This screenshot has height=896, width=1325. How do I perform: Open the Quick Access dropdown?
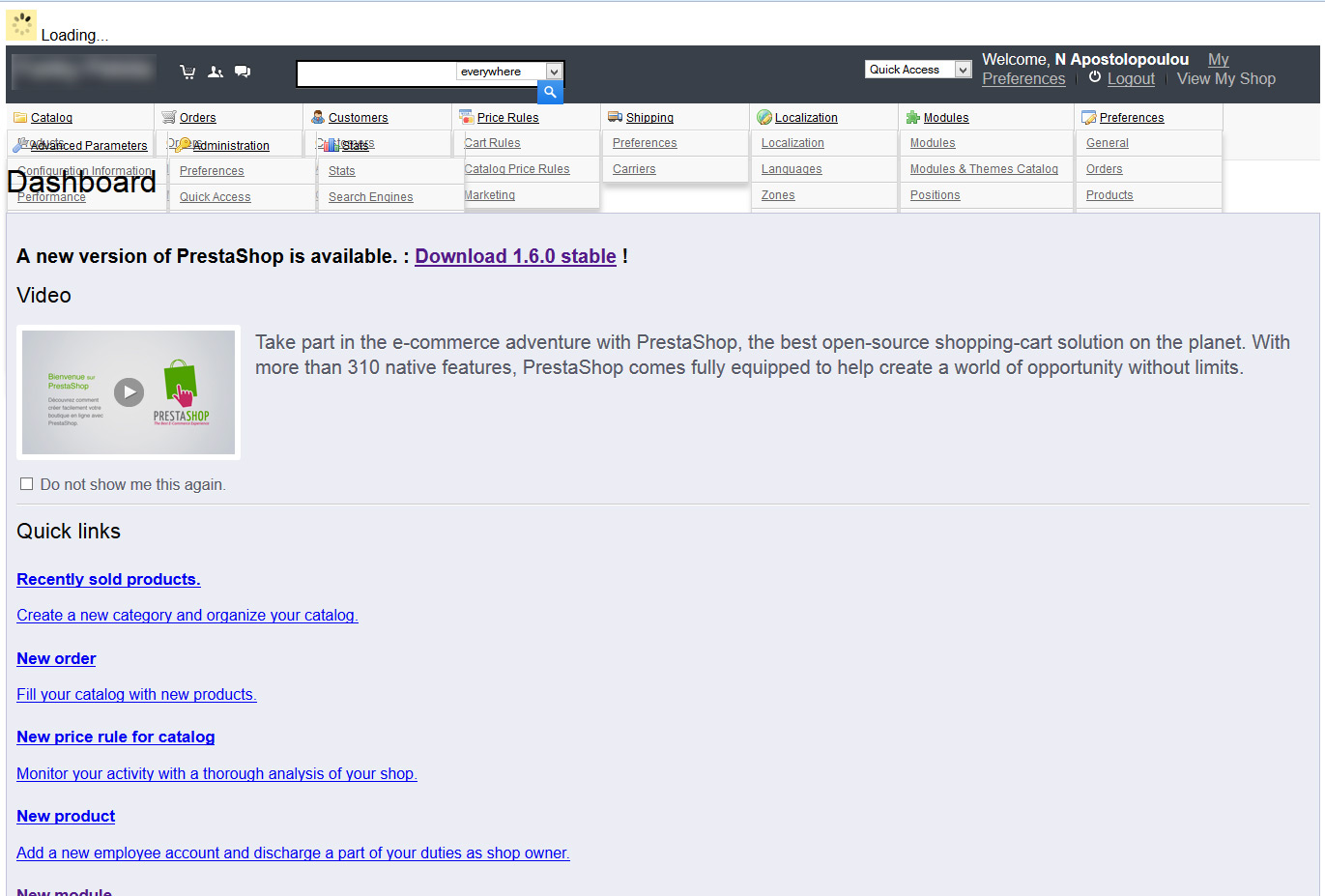coord(918,70)
